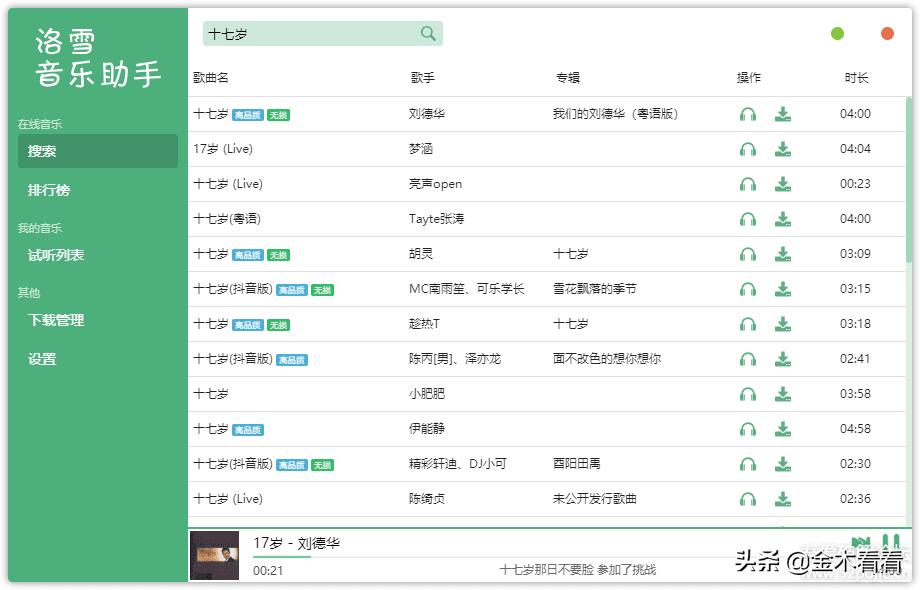Viewport: 920px width, 590px height.
Task: Listen to 十七岁 by 刘德华
Action: pos(748,114)
